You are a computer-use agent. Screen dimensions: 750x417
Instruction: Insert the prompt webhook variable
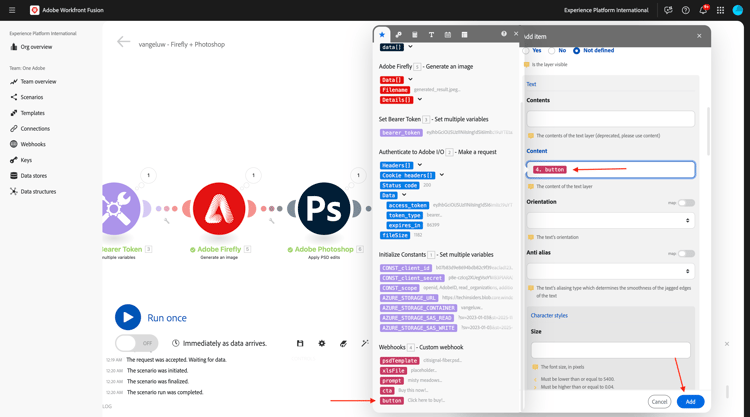[392, 381]
